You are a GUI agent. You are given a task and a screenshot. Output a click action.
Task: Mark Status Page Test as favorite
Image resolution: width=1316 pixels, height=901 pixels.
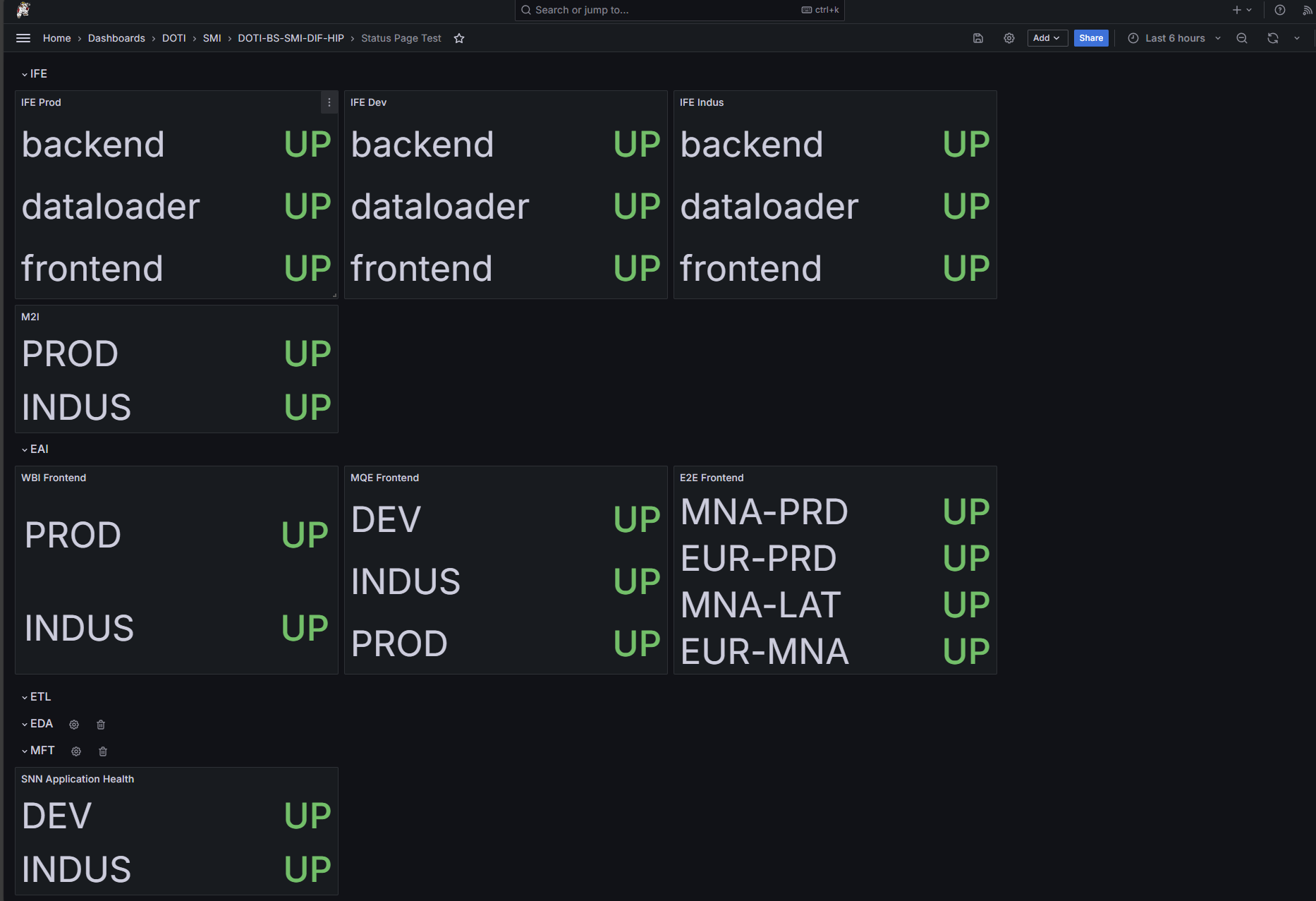459,38
